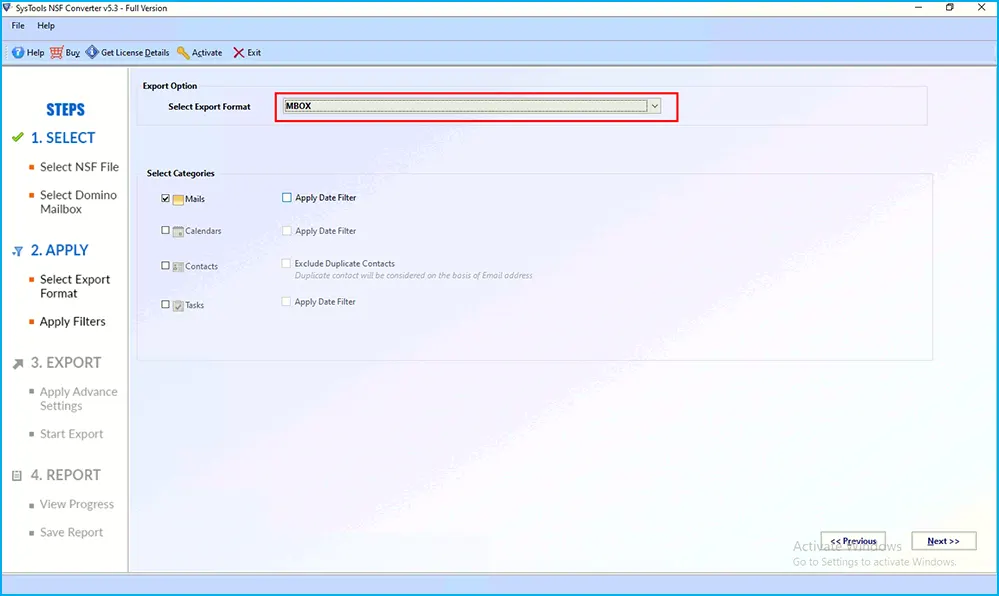Image resolution: width=999 pixels, height=596 pixels.
Task: Open the Select Export Format step
Action: coord(75,286)
